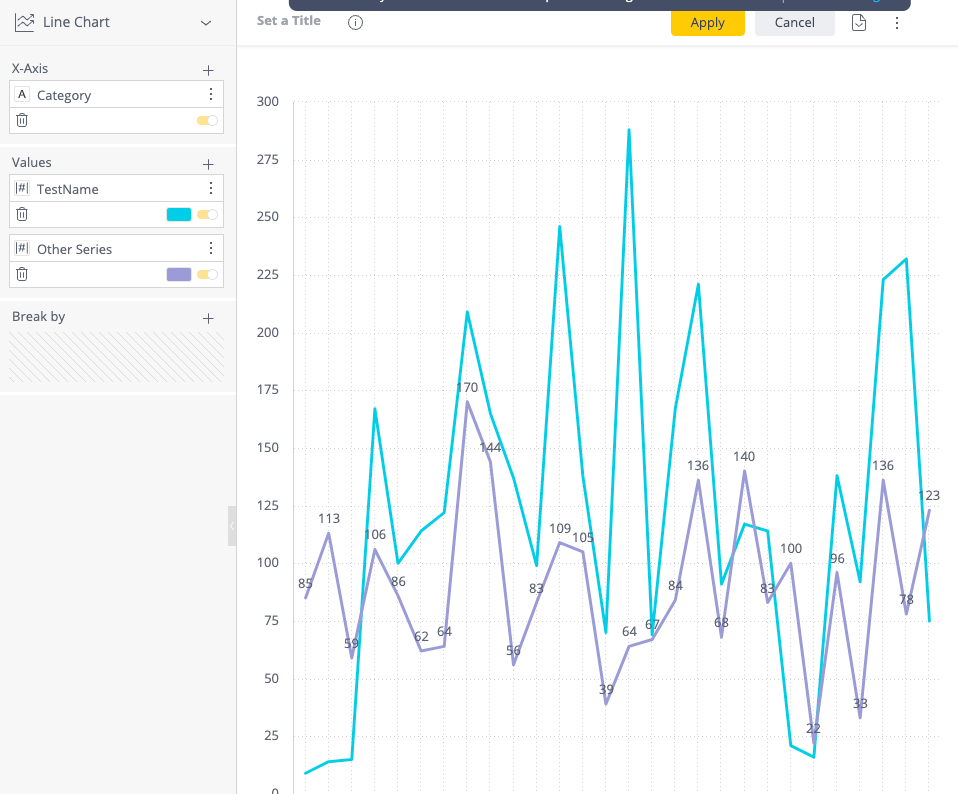
Task: Click the yellow Apply button
Action: pos(707,22)
